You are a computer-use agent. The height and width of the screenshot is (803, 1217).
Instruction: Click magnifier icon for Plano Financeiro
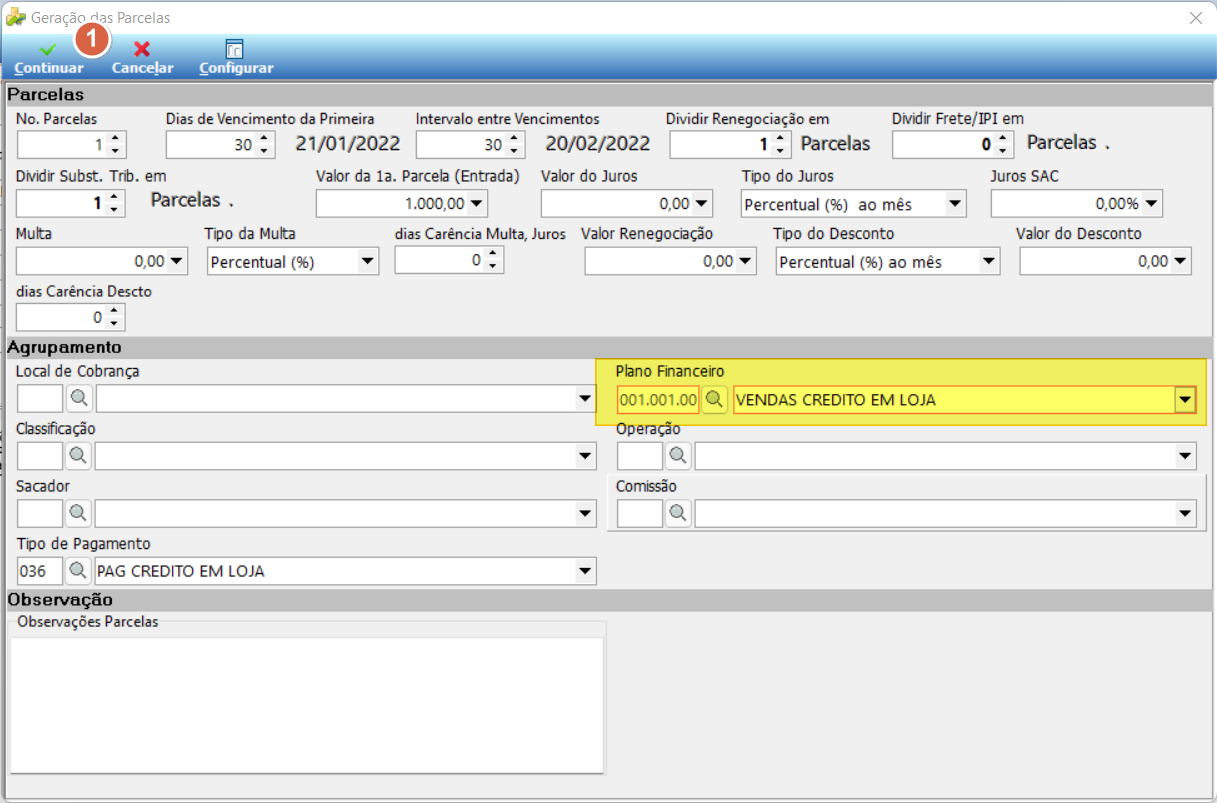pyautogui.click(x=714, y=400)
